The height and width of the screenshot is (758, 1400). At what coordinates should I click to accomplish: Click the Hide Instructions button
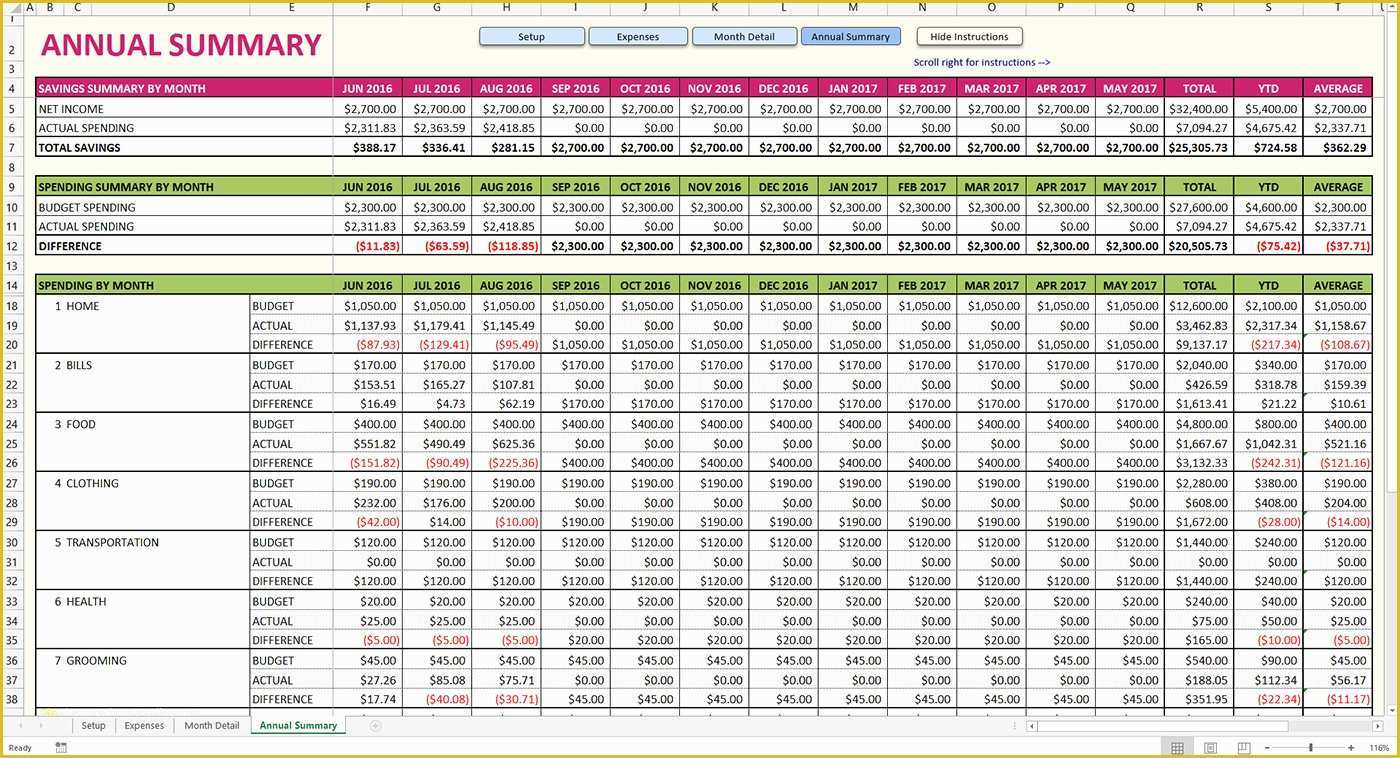point(969,37)
